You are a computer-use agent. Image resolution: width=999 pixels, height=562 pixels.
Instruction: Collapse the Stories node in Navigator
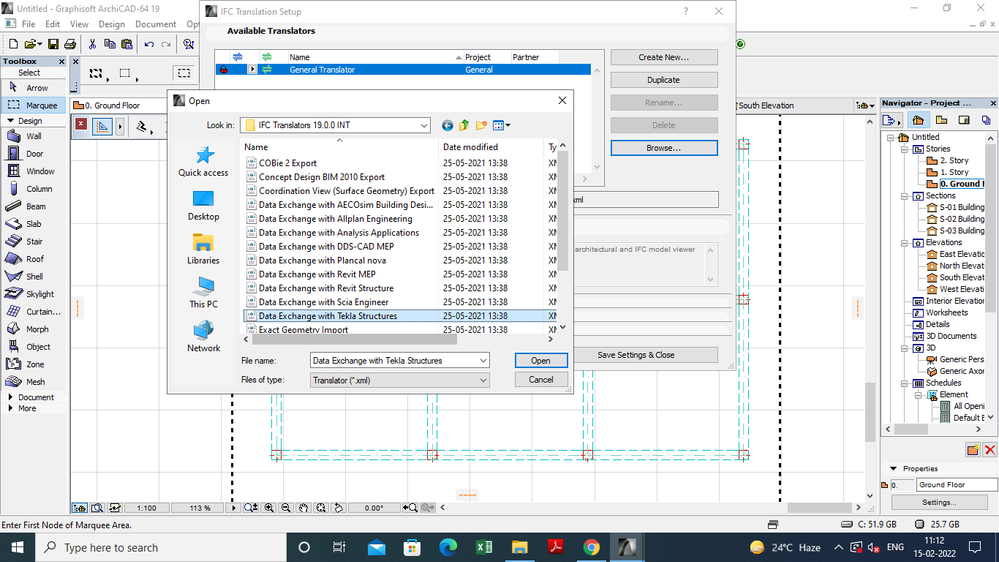[x=904, y=149]
